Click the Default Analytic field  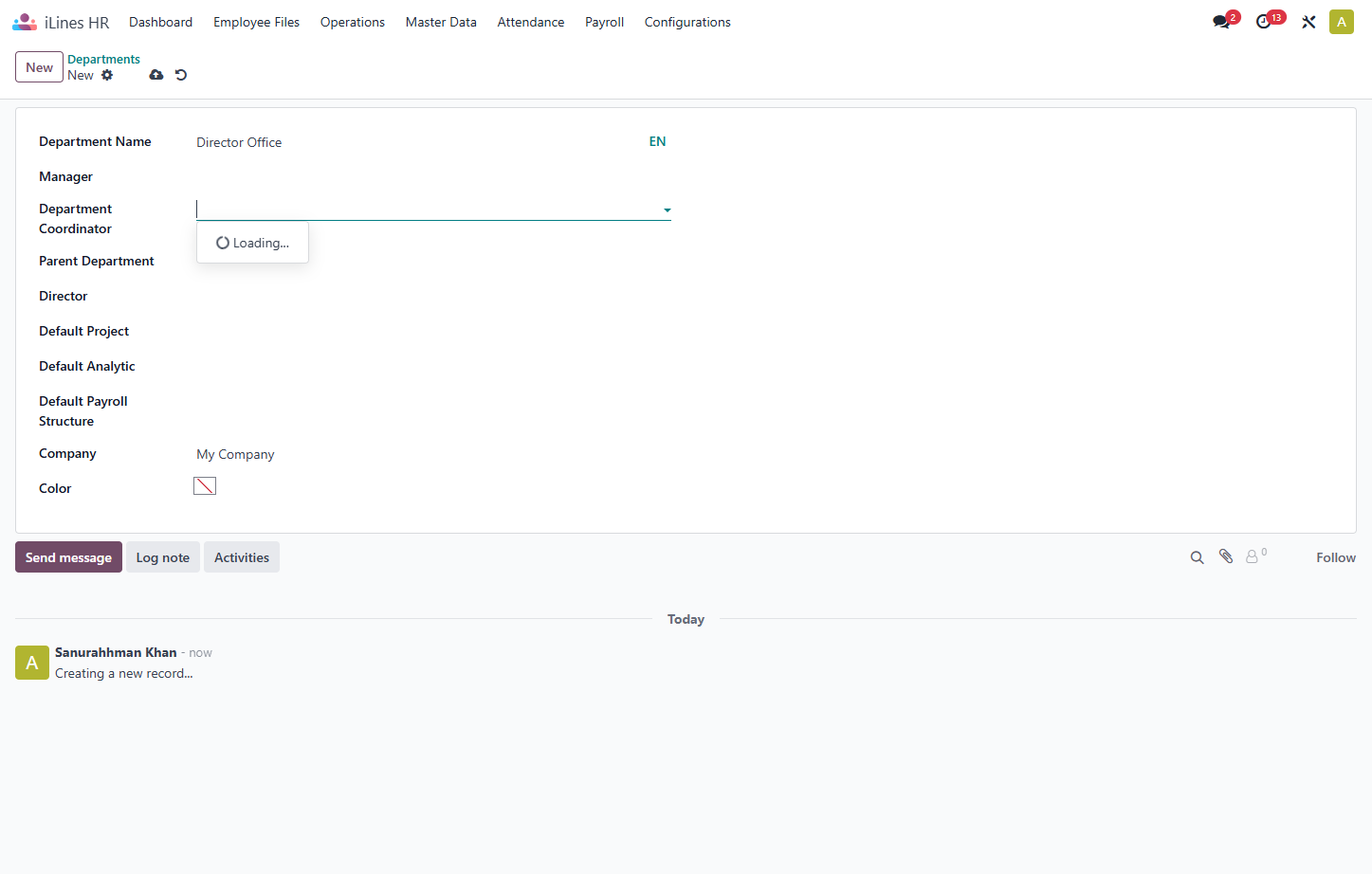[433, 366]
